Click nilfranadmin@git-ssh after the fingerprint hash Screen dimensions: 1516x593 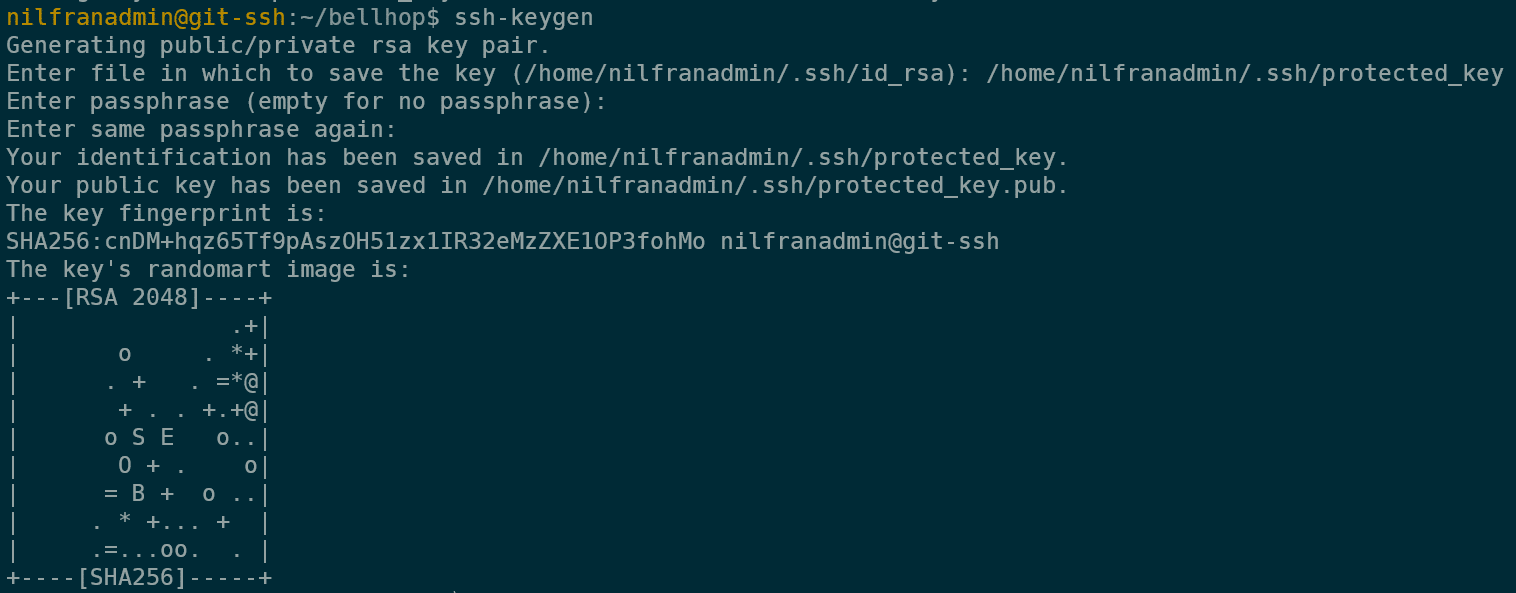[859, 241]
